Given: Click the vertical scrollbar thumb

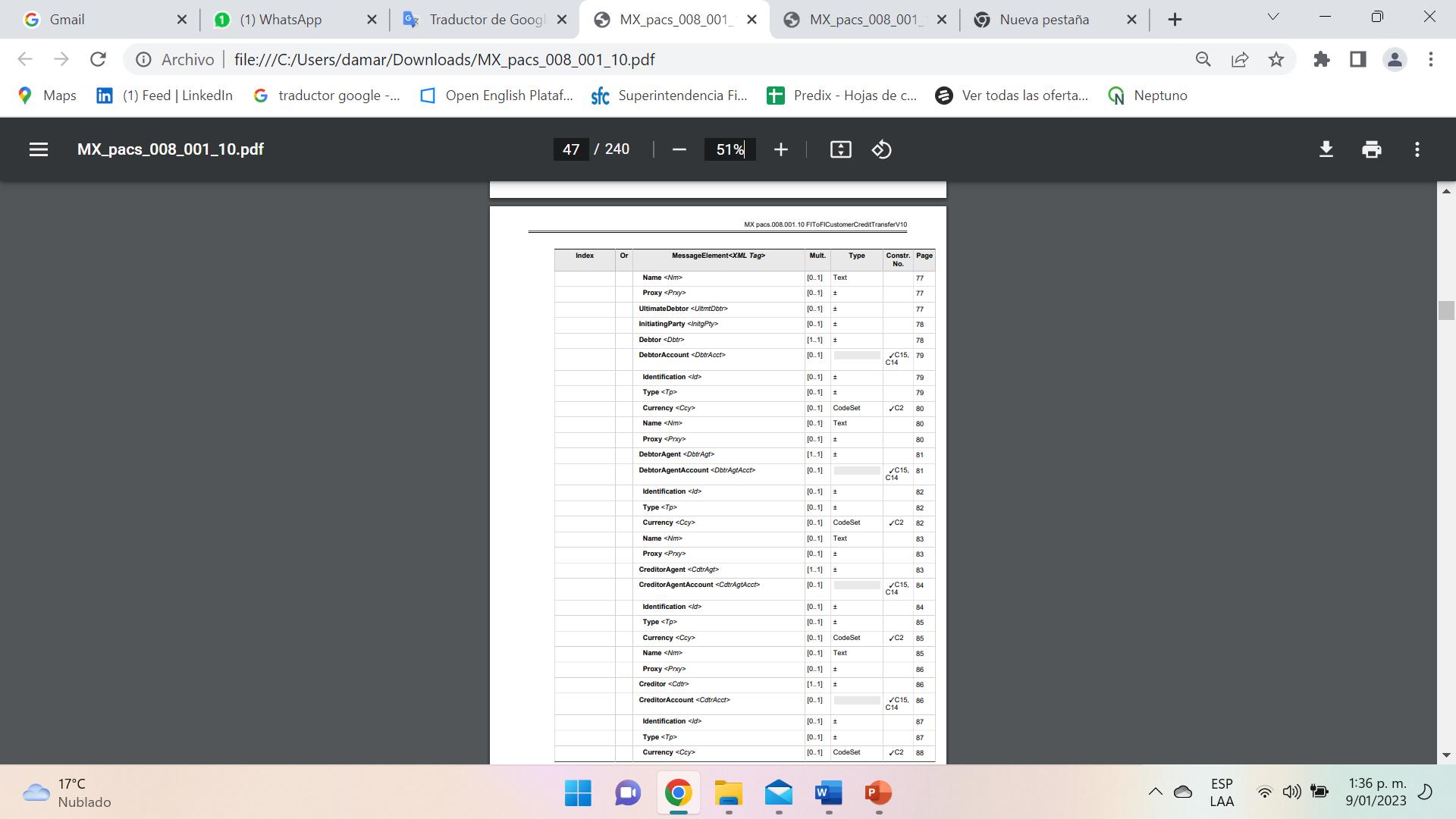Looking at the screenshot, I should (x=1446, y=311).
